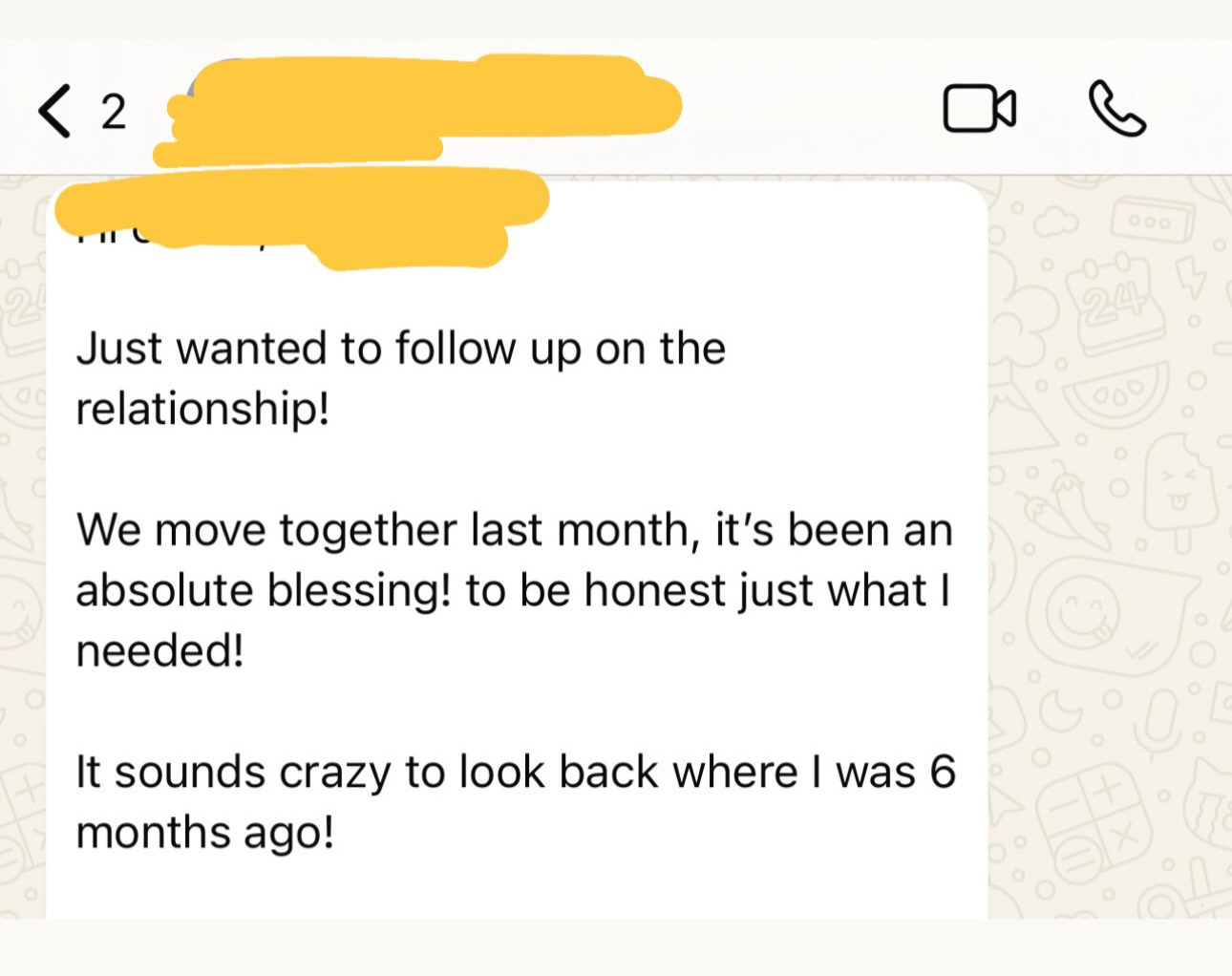Tap the back chevron arrow

pos(54,112)
